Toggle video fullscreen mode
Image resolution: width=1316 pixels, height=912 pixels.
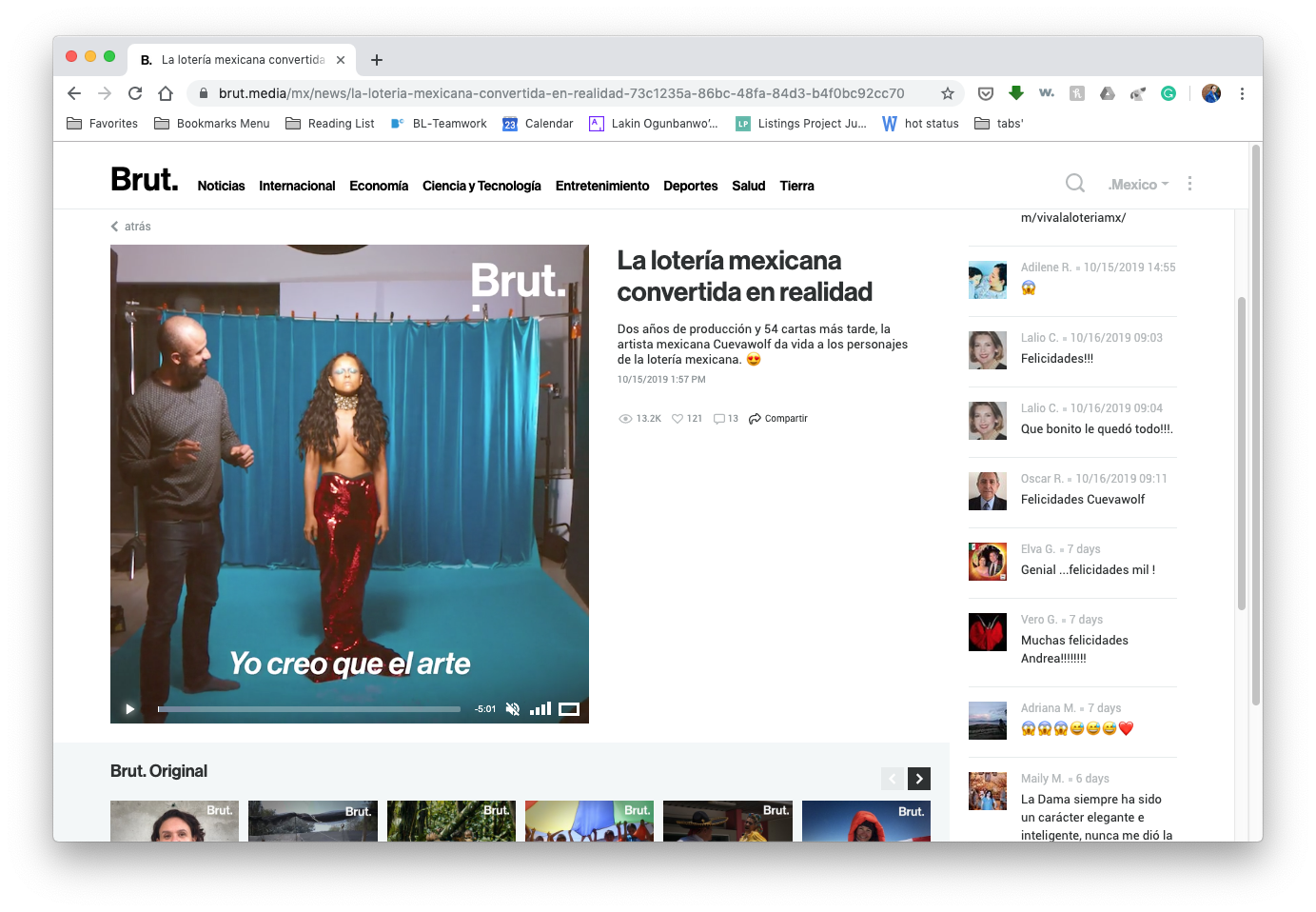[x=569, y=709]
